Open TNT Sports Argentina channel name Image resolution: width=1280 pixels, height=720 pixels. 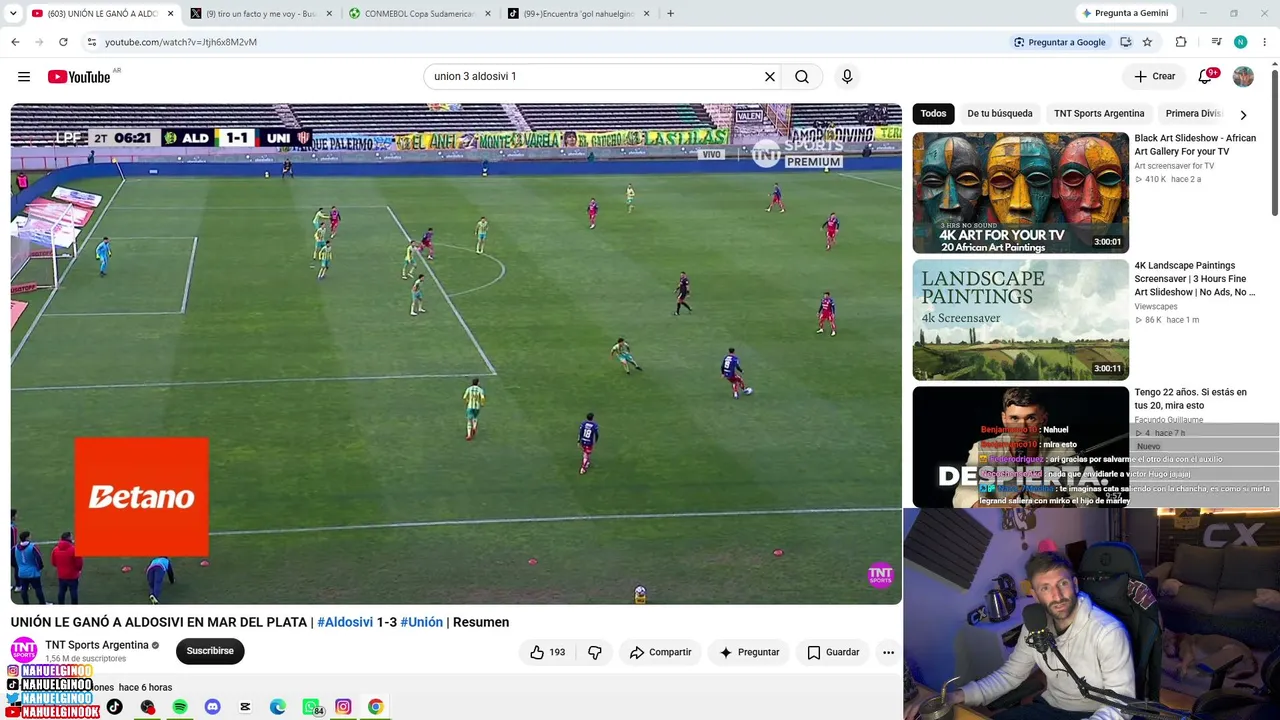coord(96,645)
